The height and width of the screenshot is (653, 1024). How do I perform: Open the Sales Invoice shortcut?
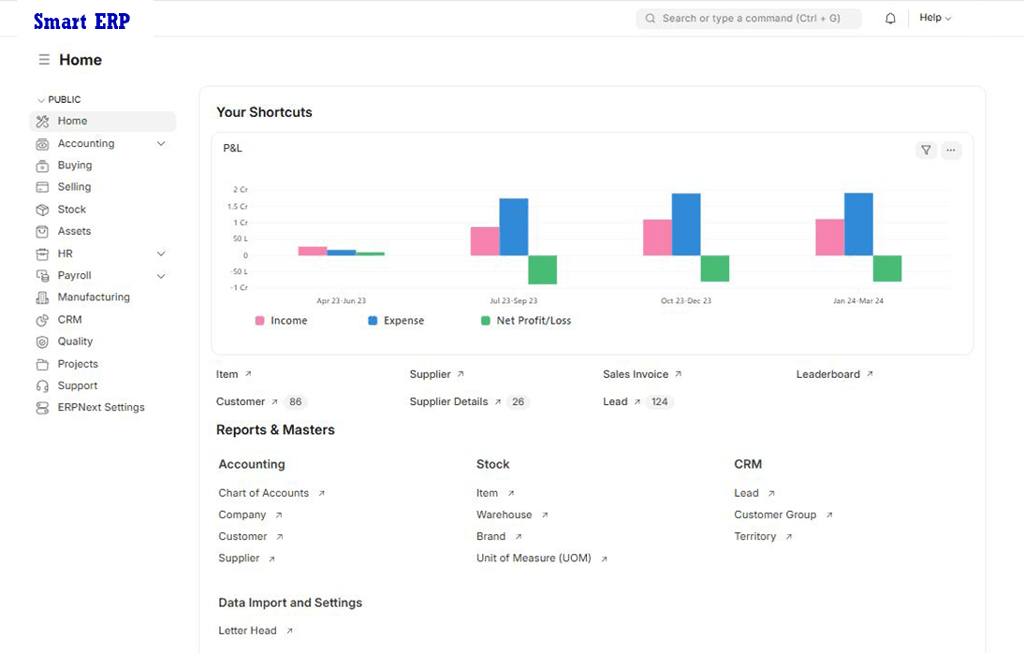[636, 374]
